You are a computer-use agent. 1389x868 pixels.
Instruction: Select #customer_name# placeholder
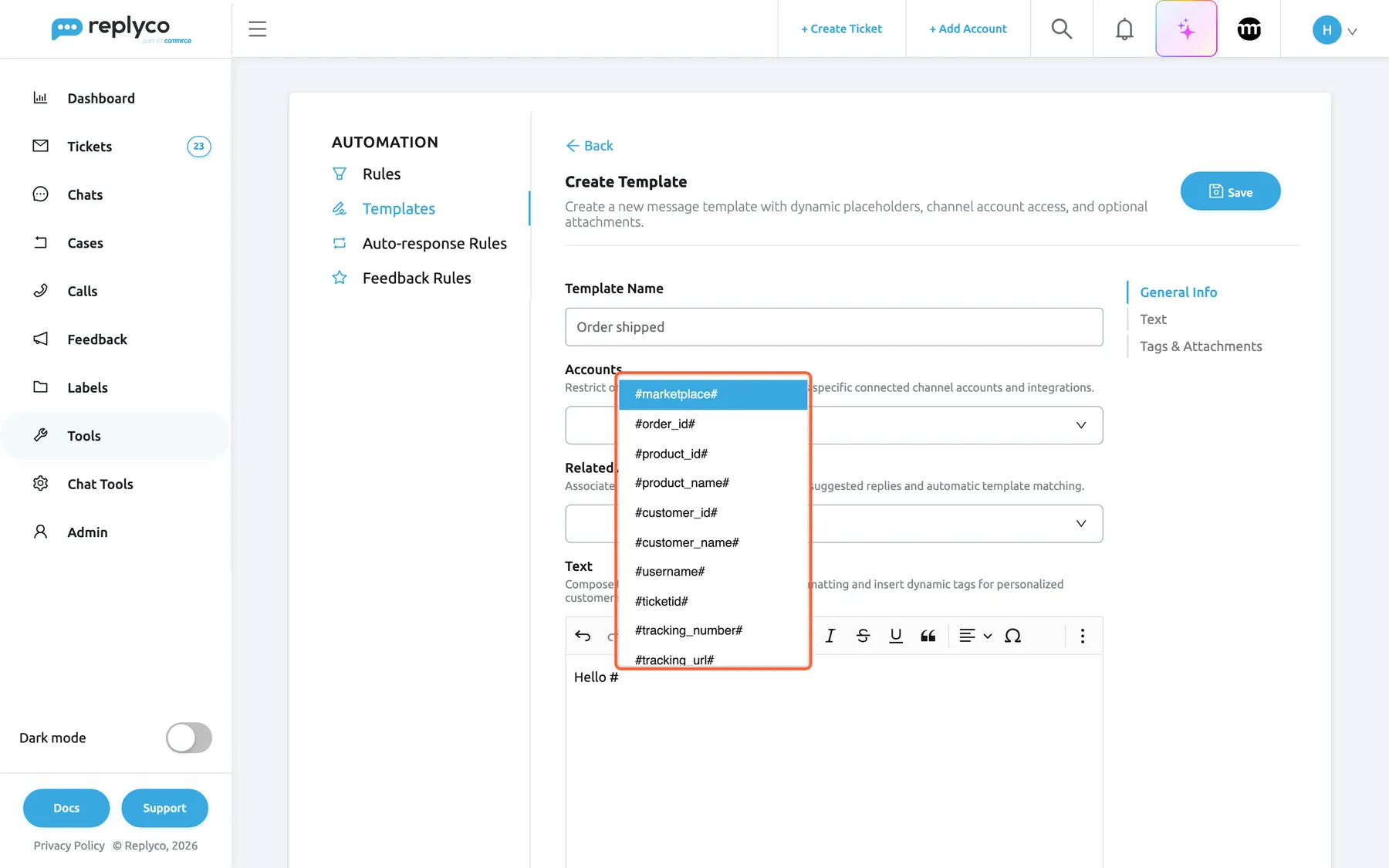[x=713, y=542]
